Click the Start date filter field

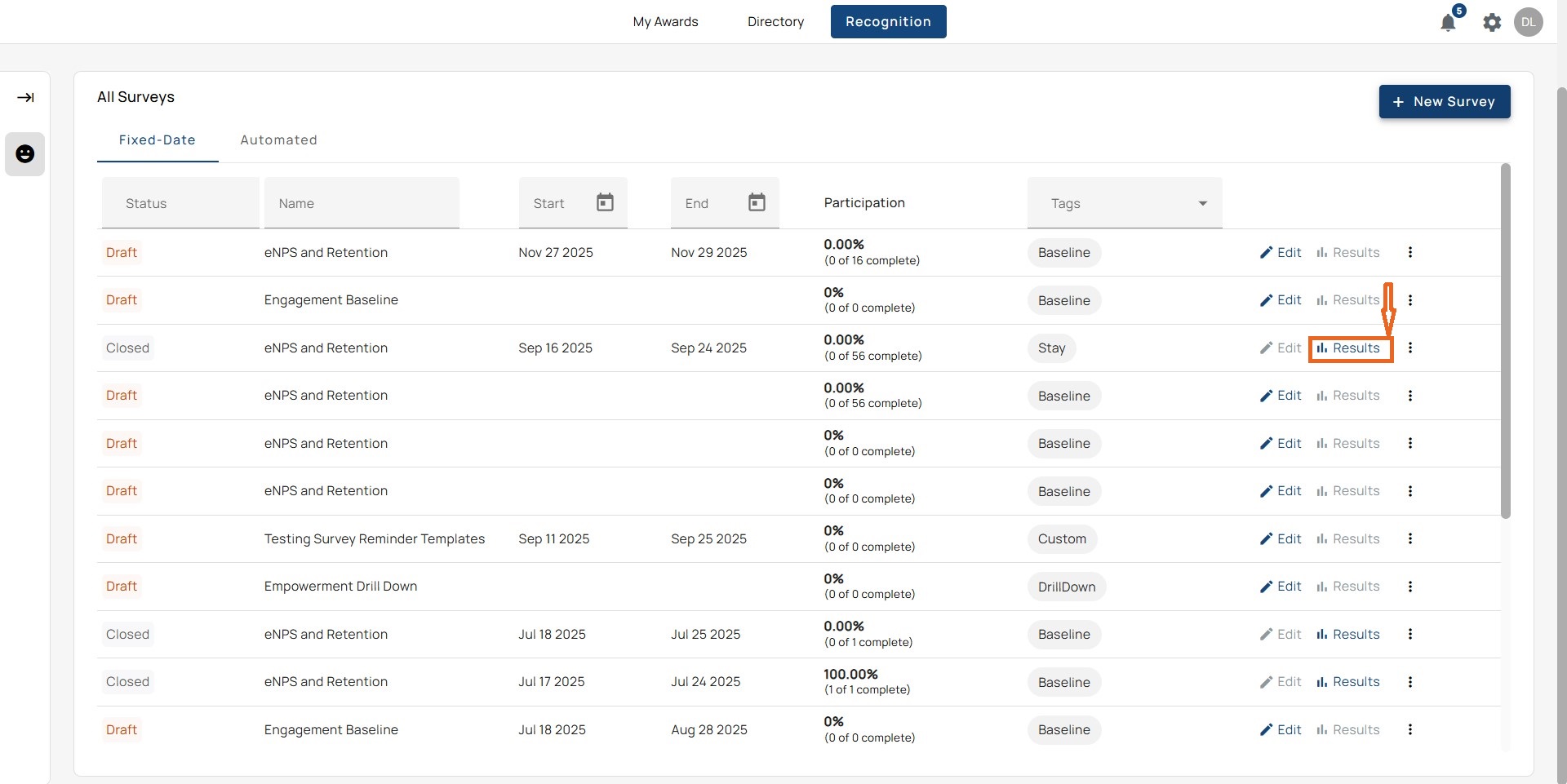(x=572, y=203)
